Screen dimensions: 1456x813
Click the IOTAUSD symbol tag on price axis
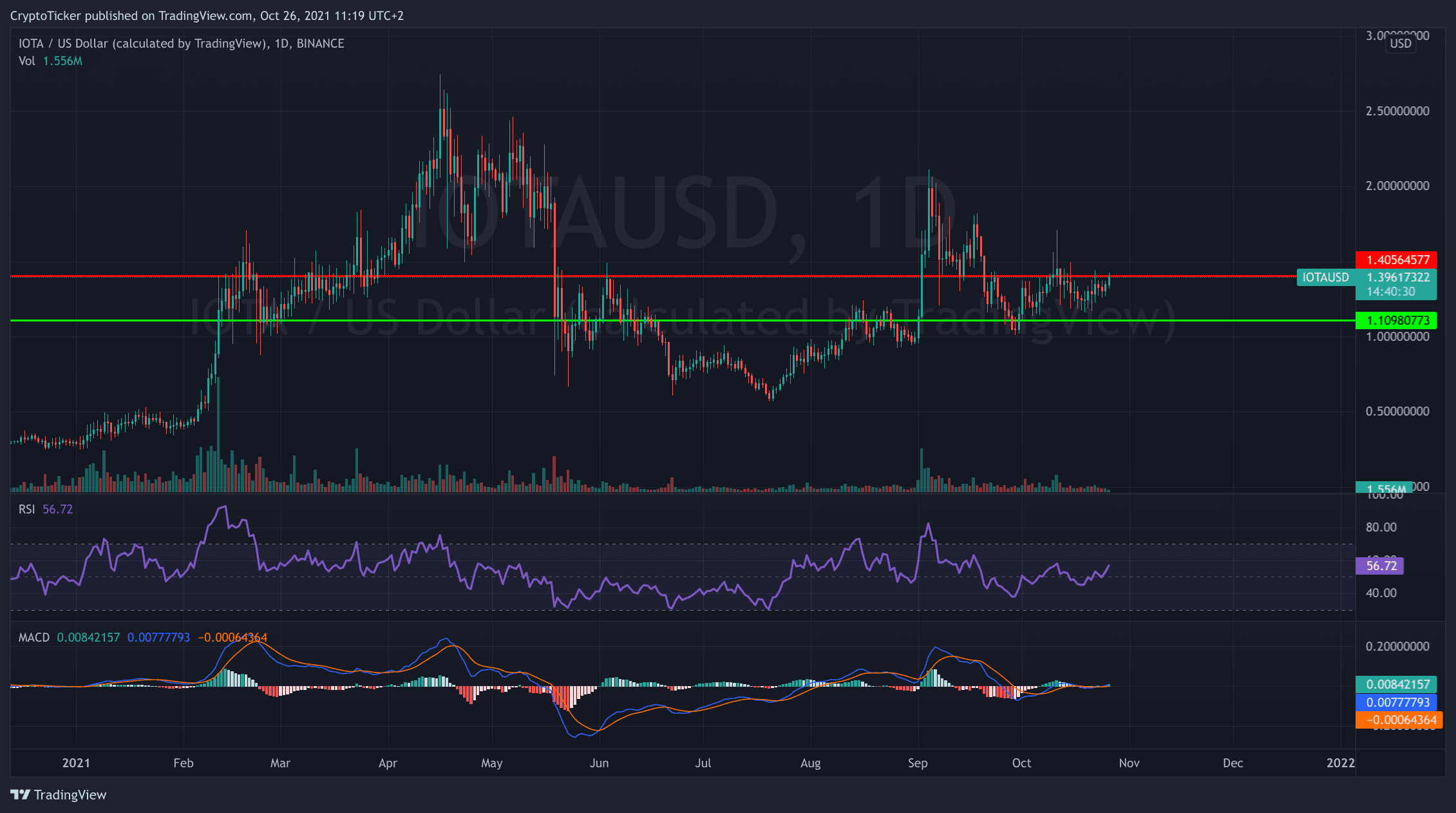click(1325, 278)
